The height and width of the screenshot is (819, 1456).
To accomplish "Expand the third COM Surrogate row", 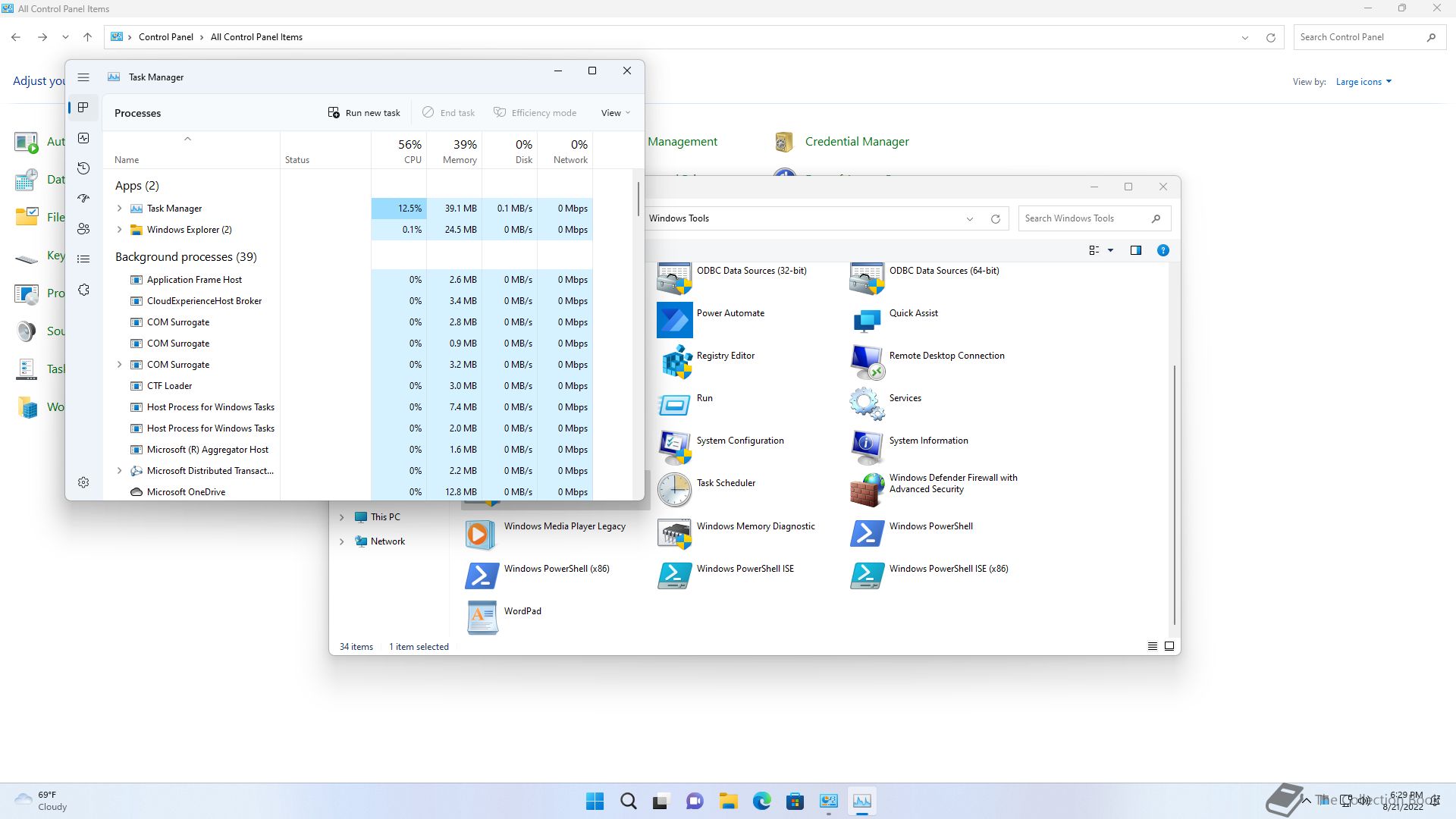I will coord(119,365).
